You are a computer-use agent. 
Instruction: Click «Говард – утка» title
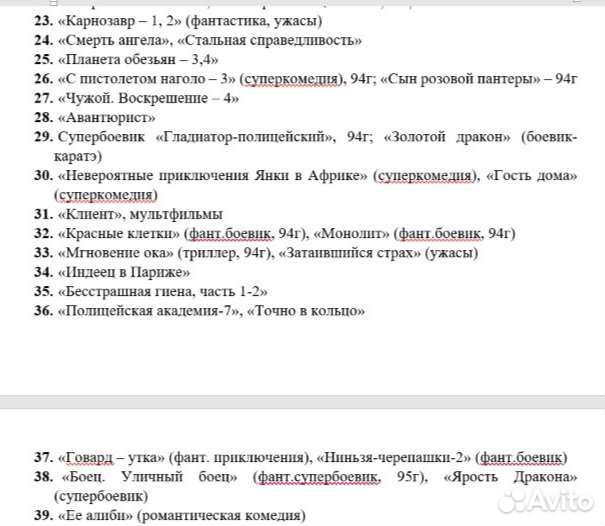112,457
